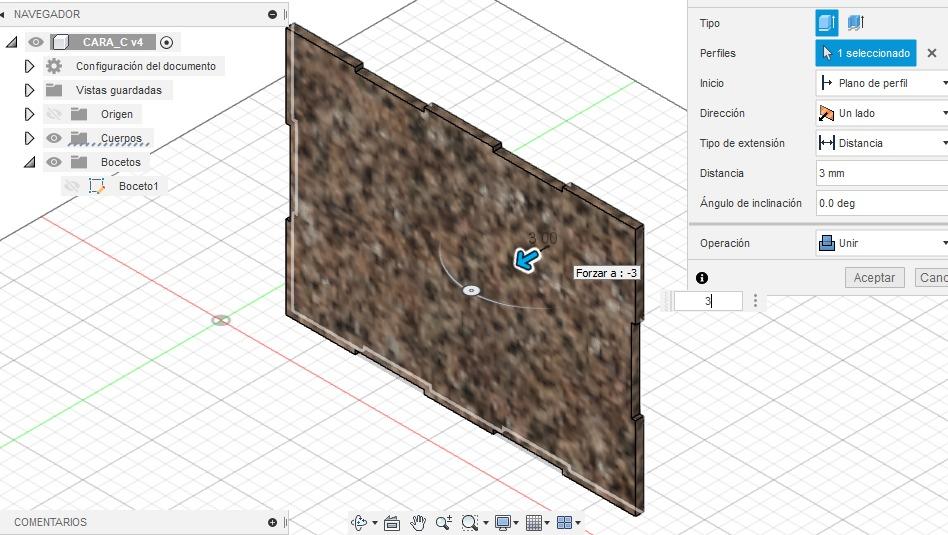The width and height of the screenshot is (948, 535).
Task: Click the Configuración del documento gear icon
Action: coord(54,66)
